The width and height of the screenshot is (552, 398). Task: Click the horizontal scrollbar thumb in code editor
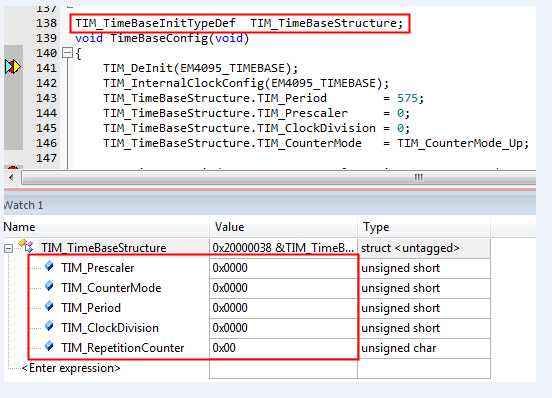(x=279, y=178)
